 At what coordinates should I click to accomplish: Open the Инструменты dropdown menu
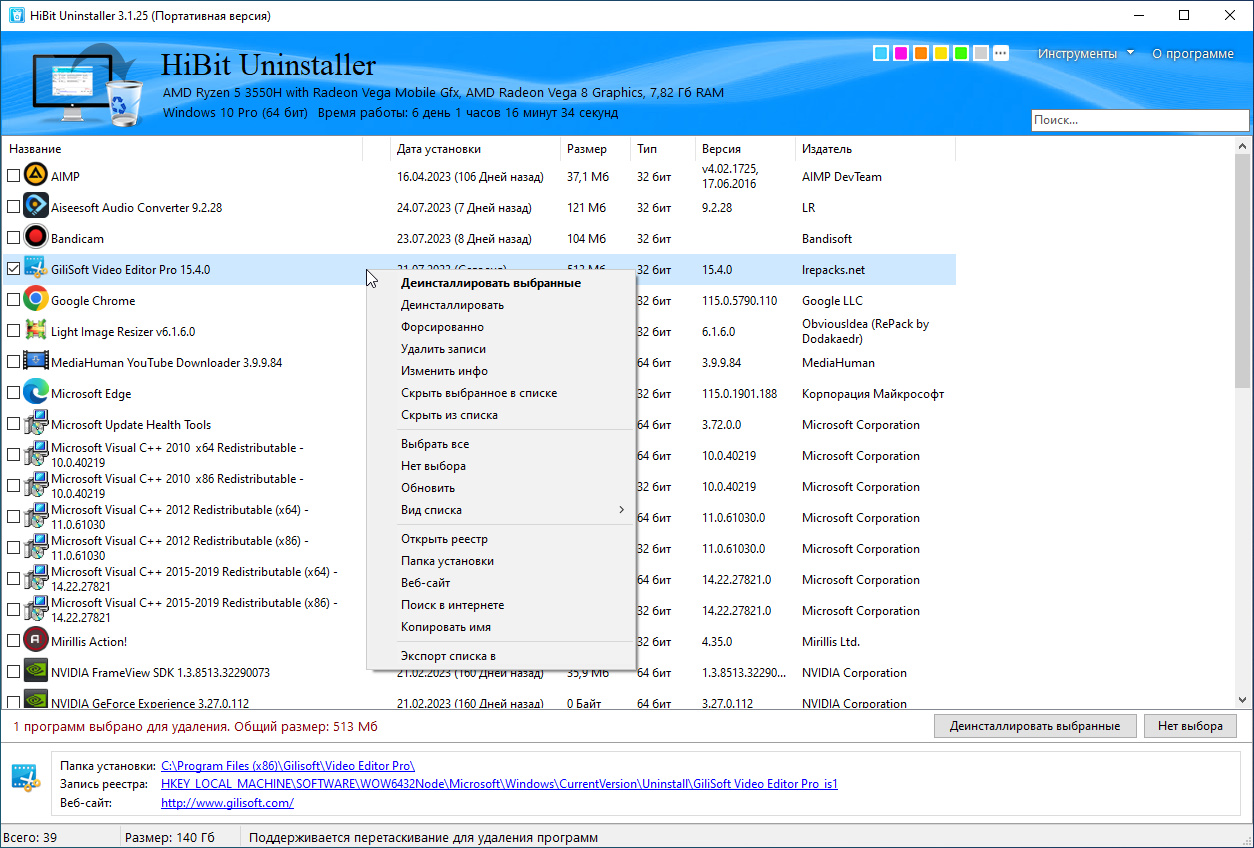[x=1085, y=53]
